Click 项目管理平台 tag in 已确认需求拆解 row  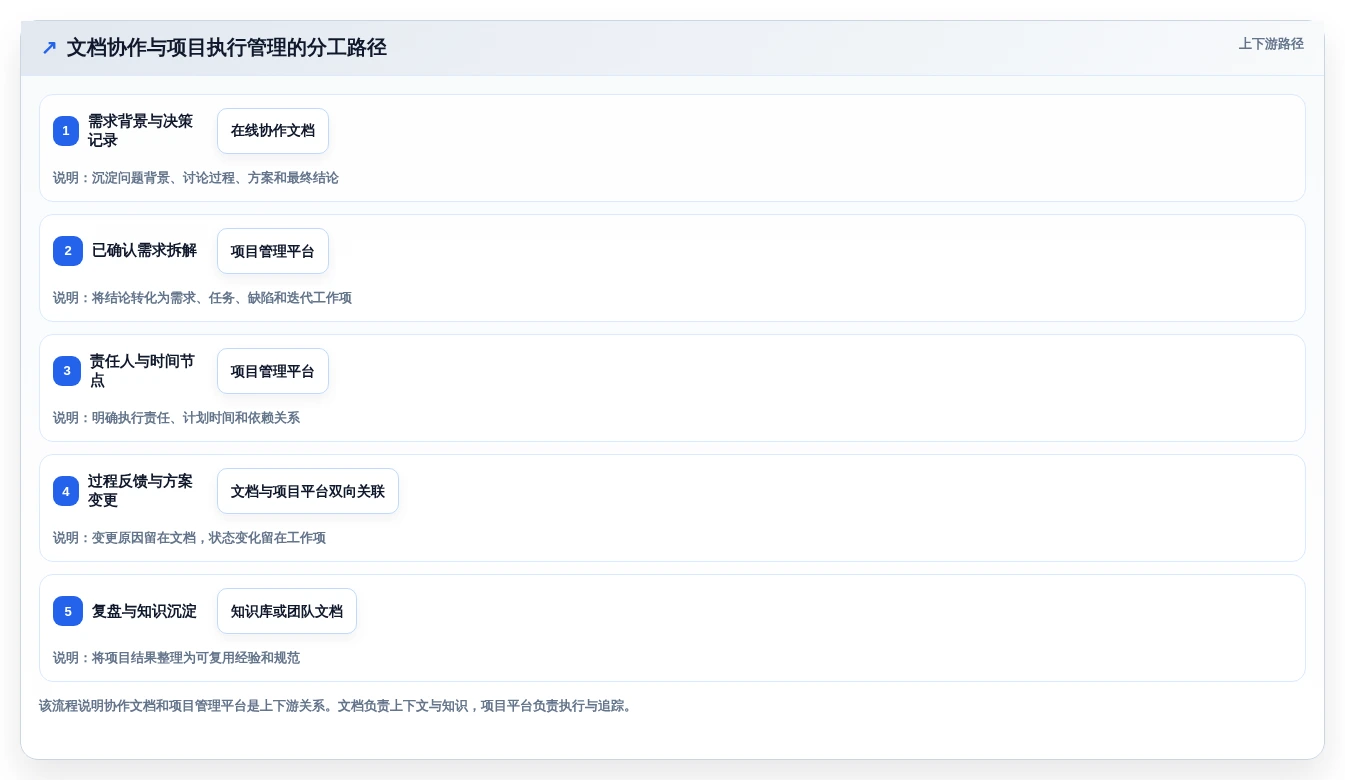tap(273, 251)
